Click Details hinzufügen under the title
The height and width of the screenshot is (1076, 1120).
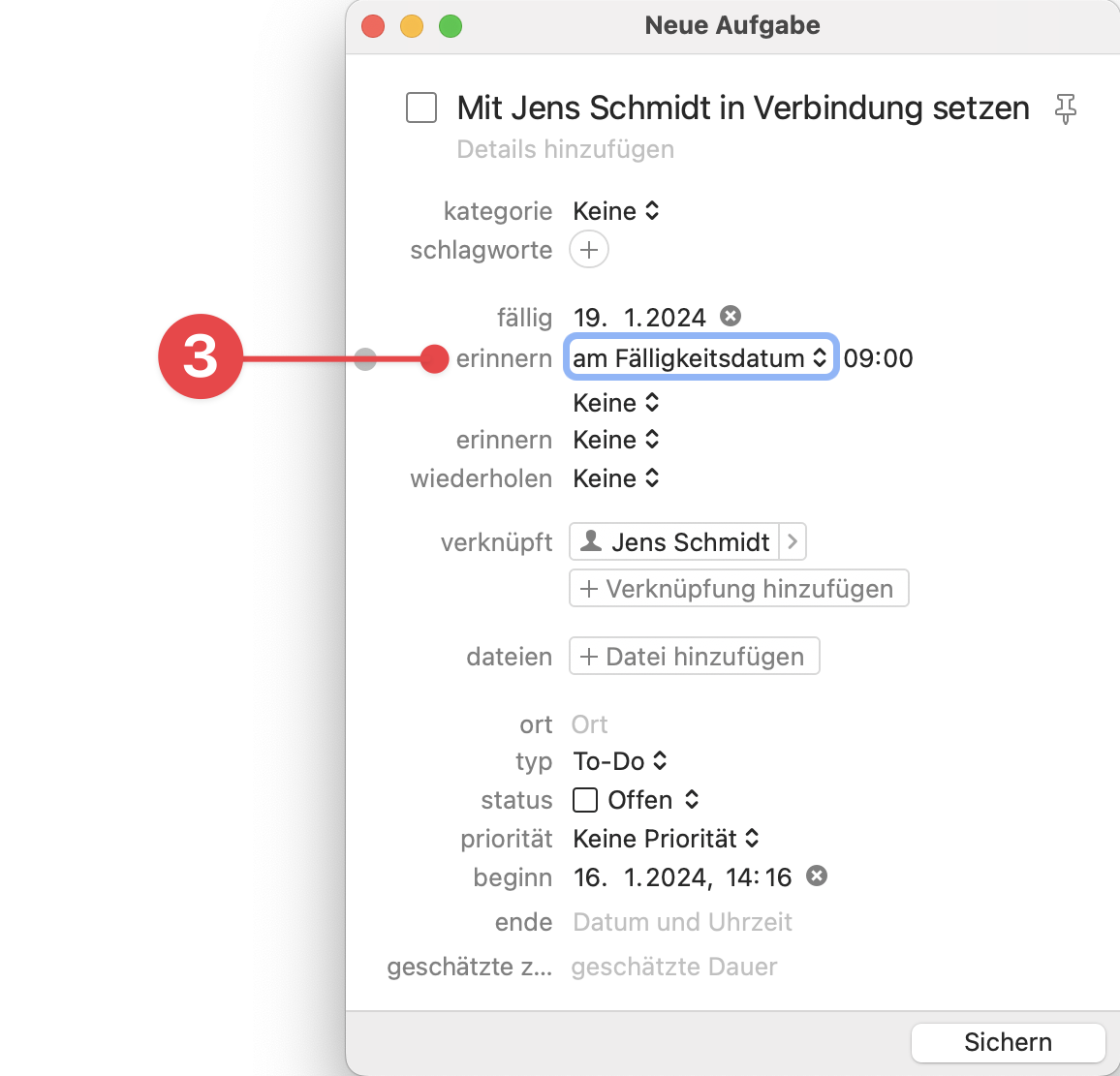[x=565, y=149]
